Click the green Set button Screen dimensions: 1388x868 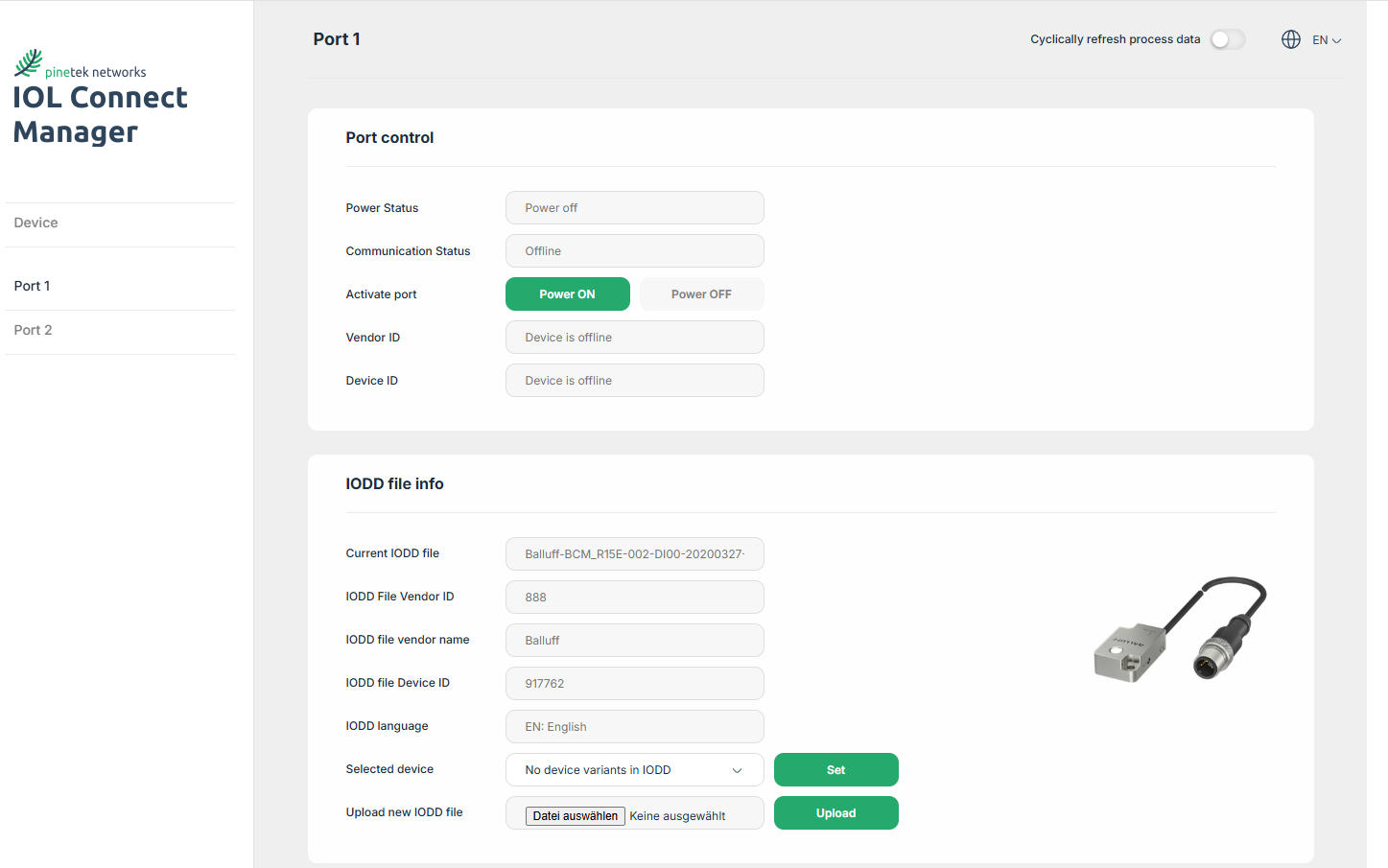pos(835,770)
